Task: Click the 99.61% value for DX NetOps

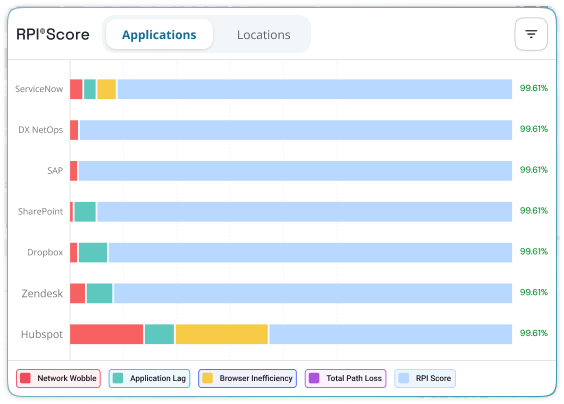Action: [534, 129]
